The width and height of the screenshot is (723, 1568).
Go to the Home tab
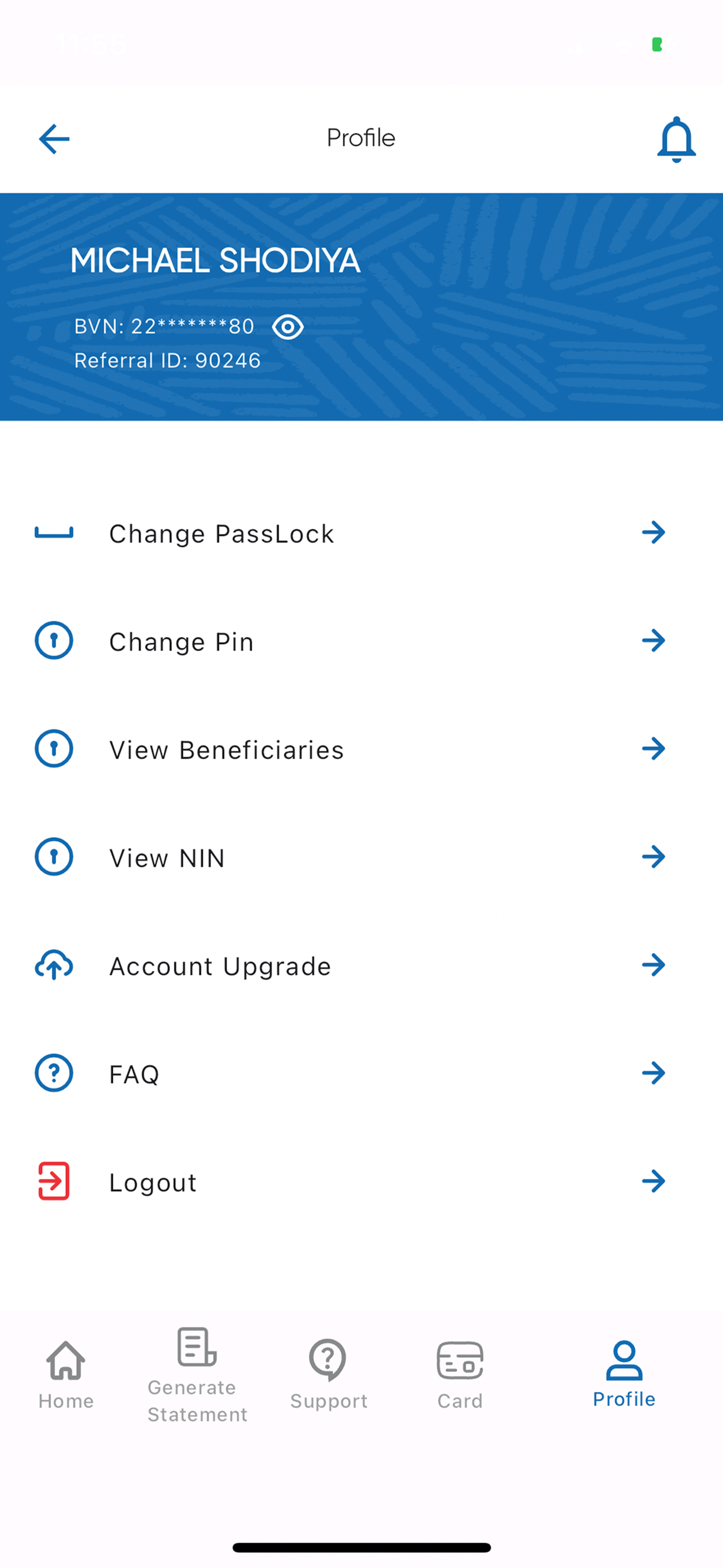[66, 1375]
